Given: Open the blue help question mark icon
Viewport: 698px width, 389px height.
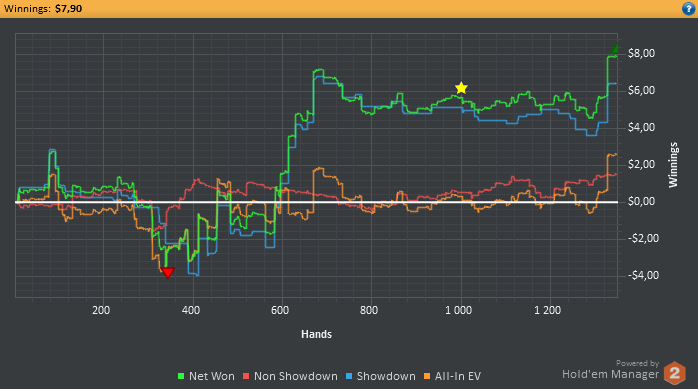Looking at the screenshot, I should [688, 8].
